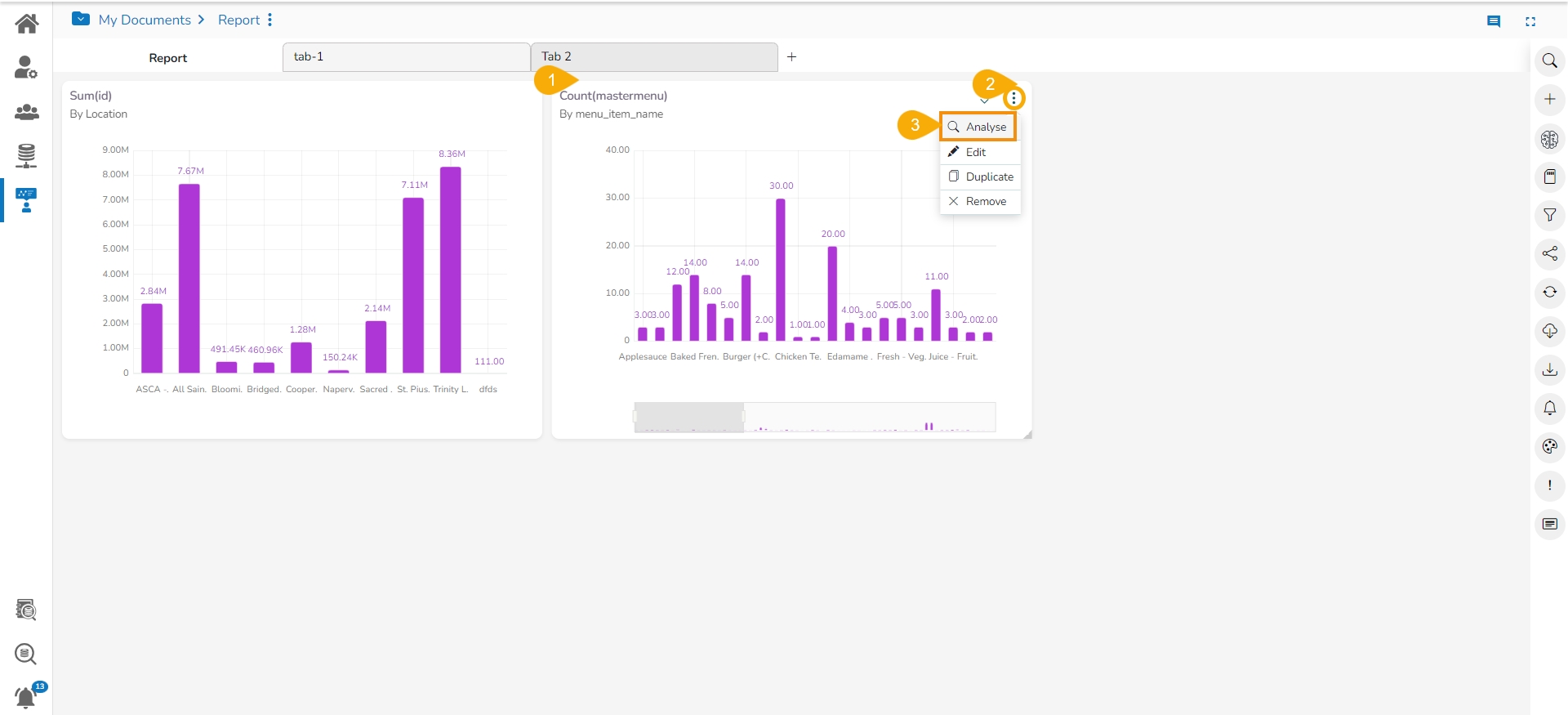Click the magnifier icon at the bottom of left sidebar
This screenshot has width=1568, height=715.
point(26,654)
